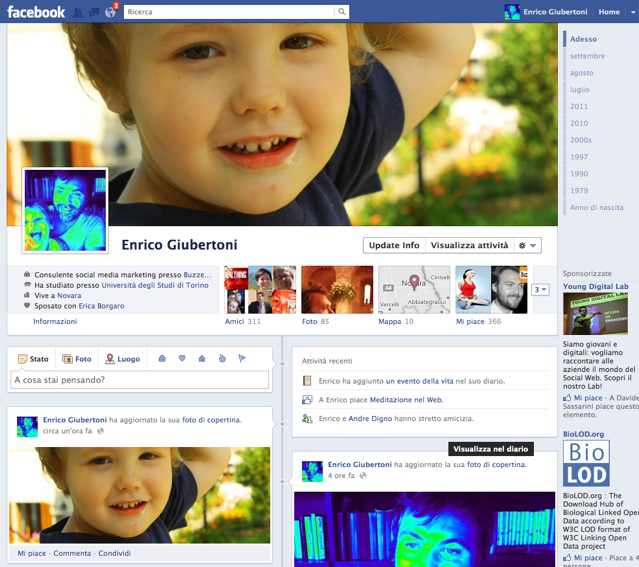639x567 pixels.
Task: Open Erica Borgaro profile link
Action: pyautogui.click(x=101, y=306)
